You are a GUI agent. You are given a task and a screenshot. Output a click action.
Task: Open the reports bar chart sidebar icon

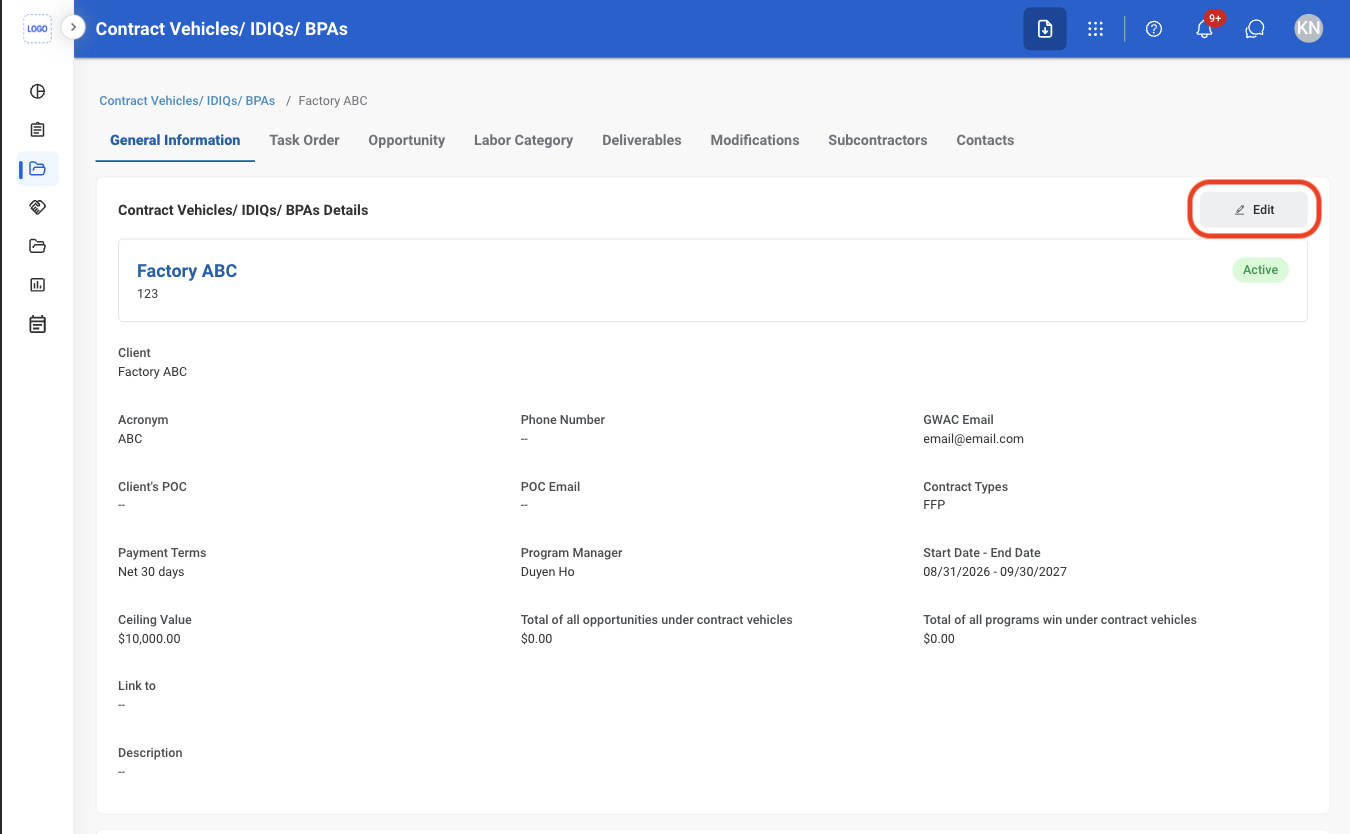point(37,285)
